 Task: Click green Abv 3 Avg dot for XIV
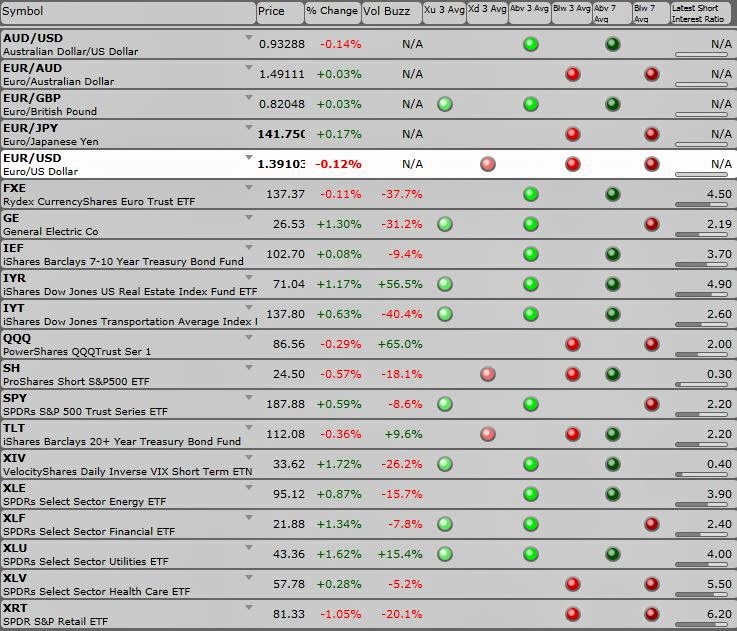point(531,464)
